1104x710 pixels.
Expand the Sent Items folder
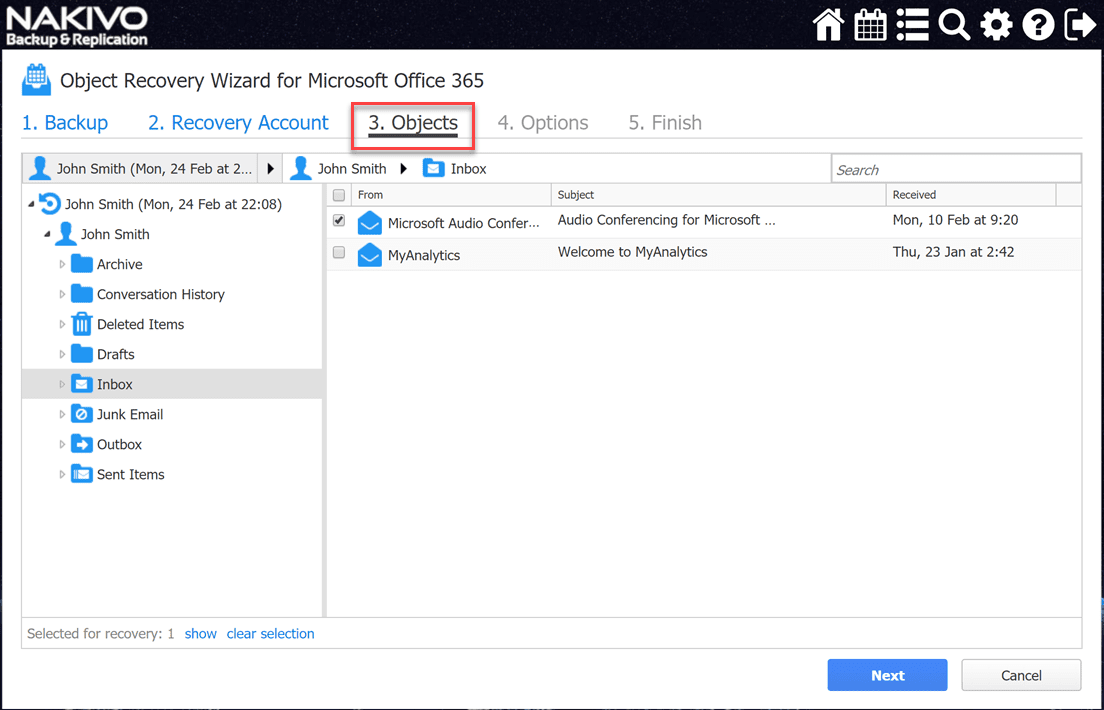tap(62, 474)
